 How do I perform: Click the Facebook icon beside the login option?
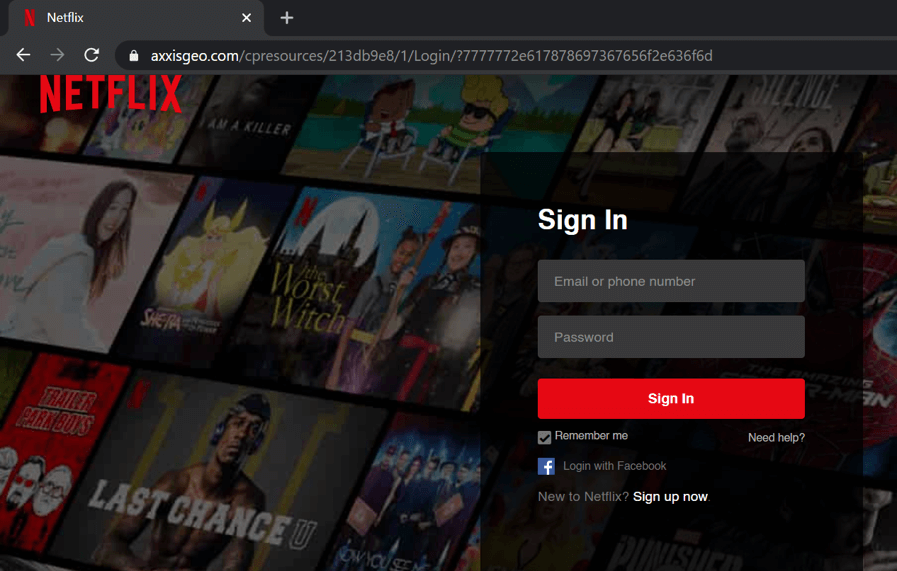[x=546, y=466]
